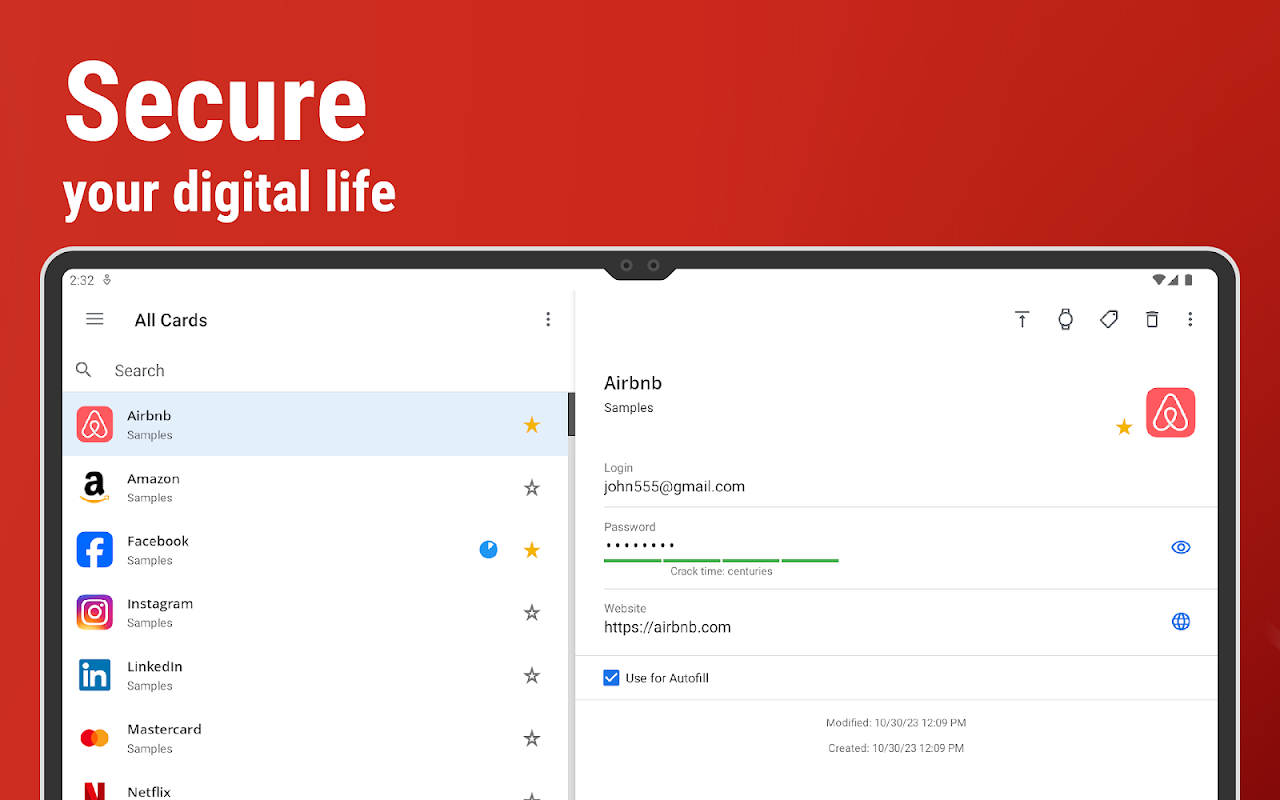This screenshot has width=1280, height=800.
Task: Mark Amazon card as favorite
Action: coord(532,488)
